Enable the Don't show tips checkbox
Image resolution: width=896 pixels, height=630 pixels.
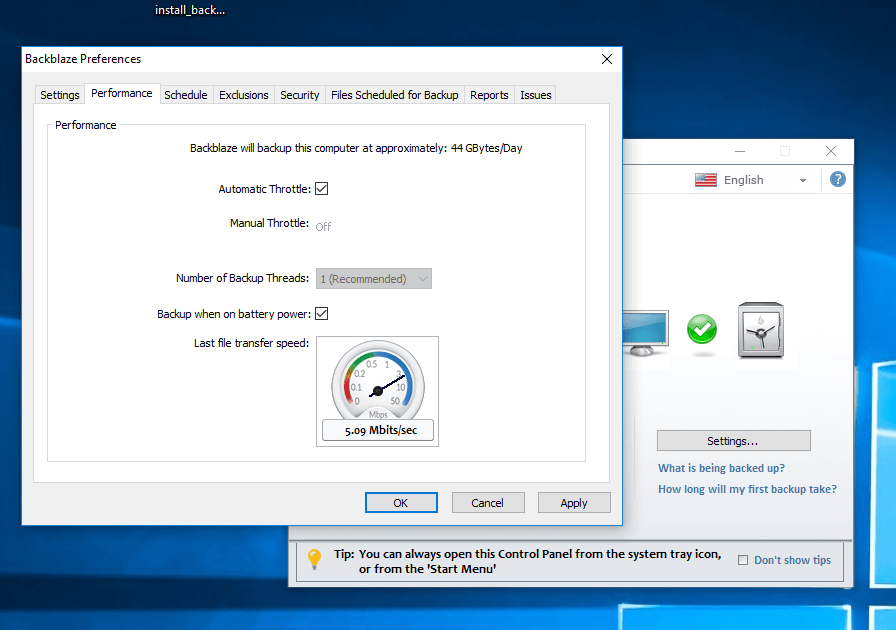(742, 560)
